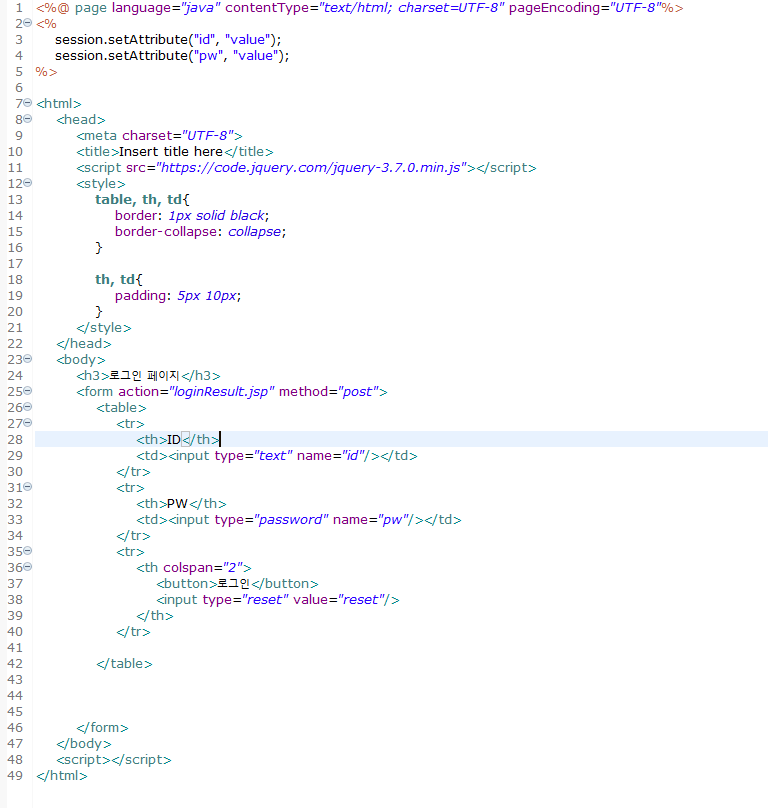Collapse the body fold on line 23
The width and height of the screenshot is (768, 808).
(x=28, y=358)
